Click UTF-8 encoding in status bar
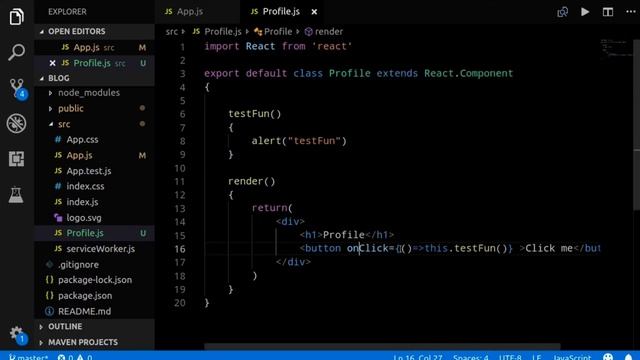The width and height of the screenshot is (640, 360). coord(510,357)
